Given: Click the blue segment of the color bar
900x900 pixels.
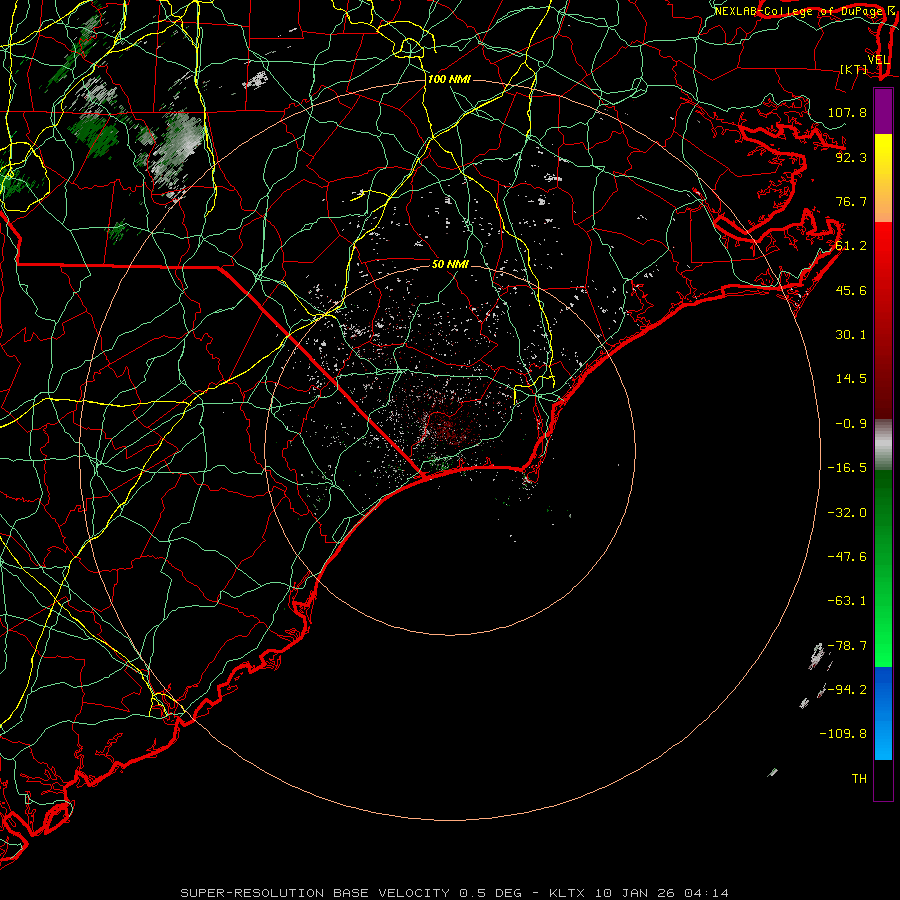Looking at the screenshot, I should tap(883, 713).
